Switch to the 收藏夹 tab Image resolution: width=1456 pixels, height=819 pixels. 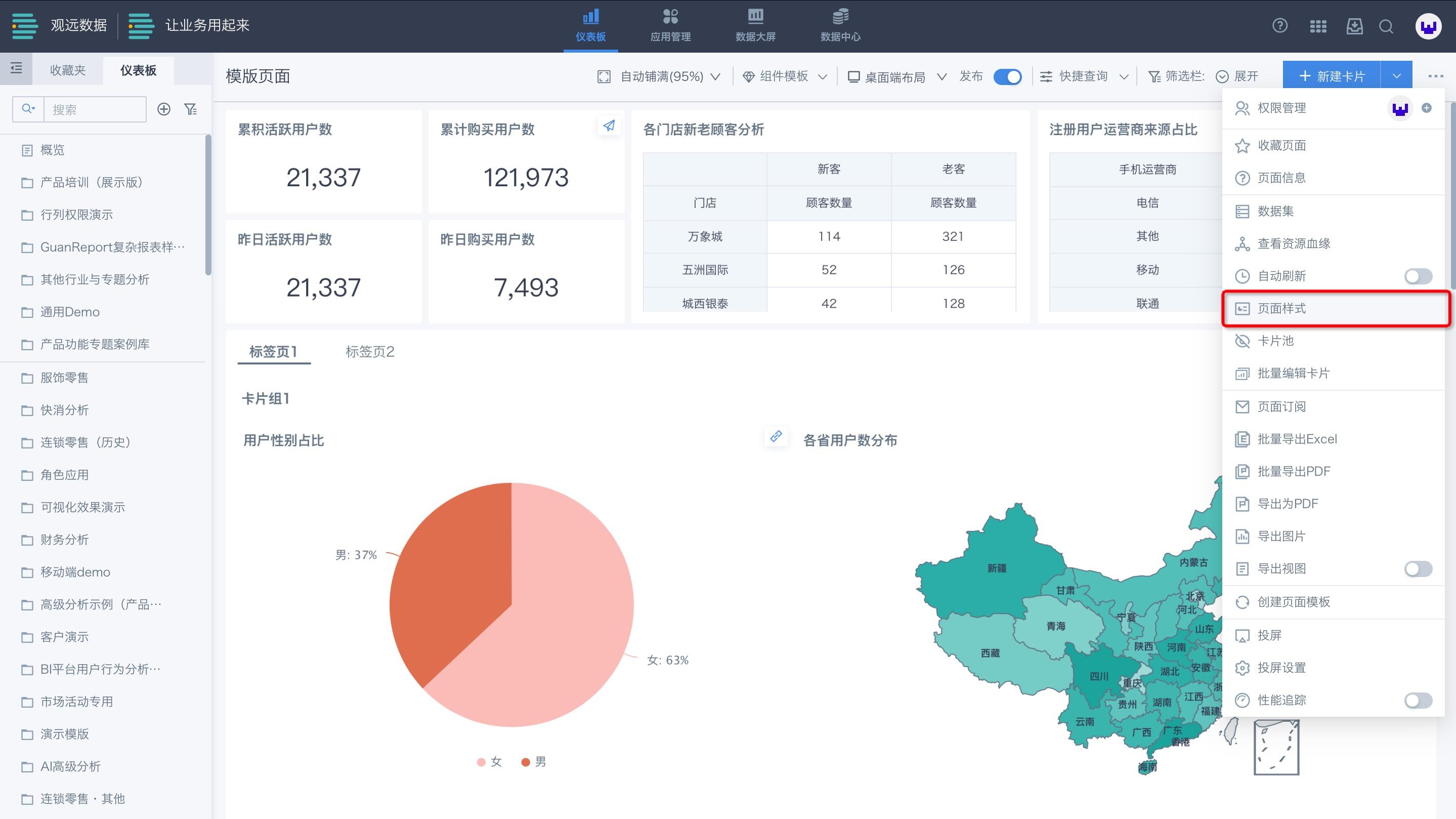[x=68, y=70]
